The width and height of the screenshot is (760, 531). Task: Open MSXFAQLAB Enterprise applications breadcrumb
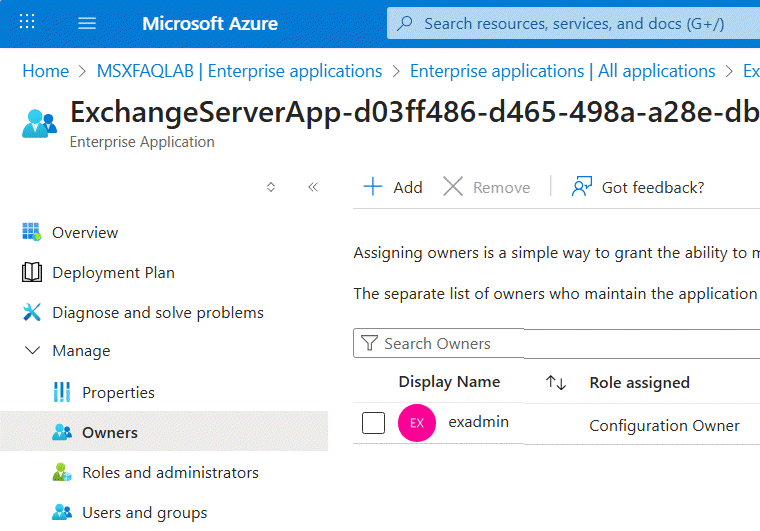click(x=239, y=71)
